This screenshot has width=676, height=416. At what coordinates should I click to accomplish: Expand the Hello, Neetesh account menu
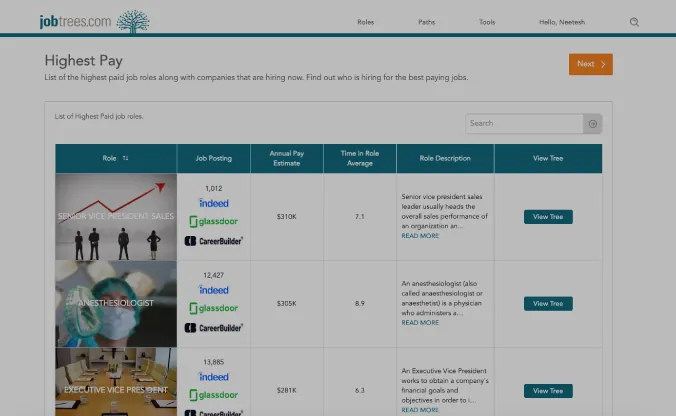coord(560,22)
